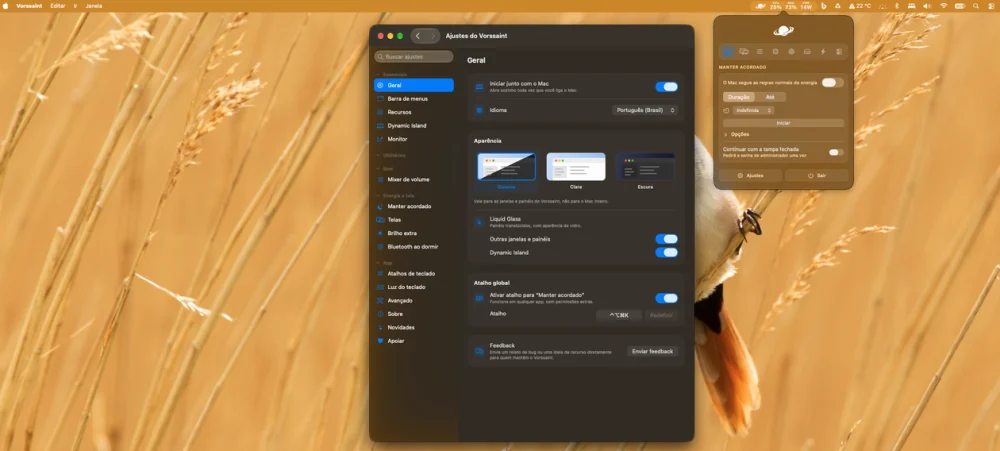Open Brilho extra in the sidebar
This screenshot has height=451, width=1000.
pyautogui.click(x=414, y=233)
